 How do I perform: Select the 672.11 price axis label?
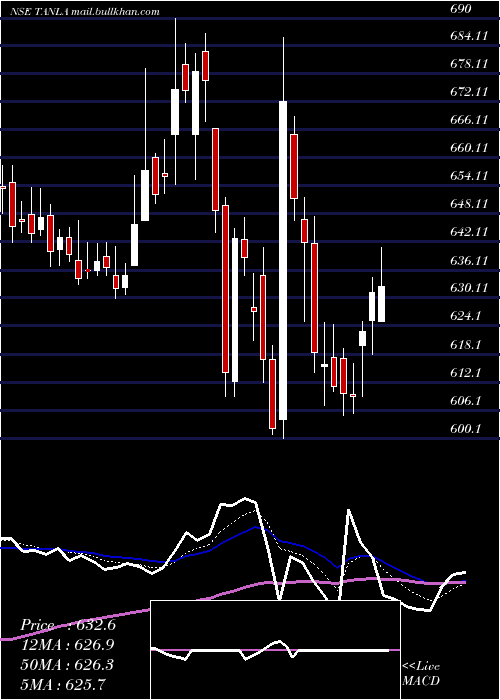[x=469, y=92]
